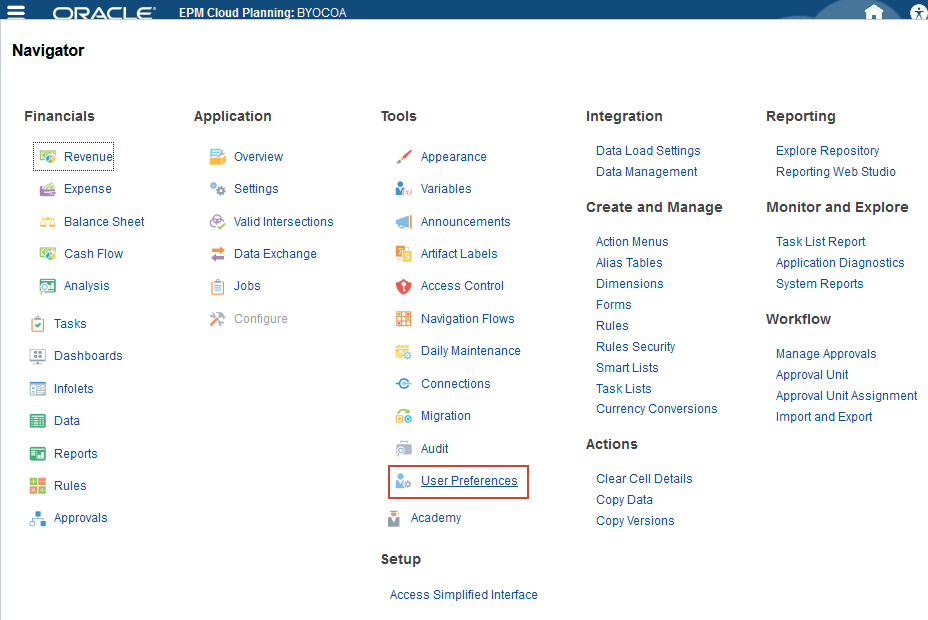This screenshot has height=620, width=928.
Task: Click the Announcements megaphone icon
Action: tap(404, 222)
